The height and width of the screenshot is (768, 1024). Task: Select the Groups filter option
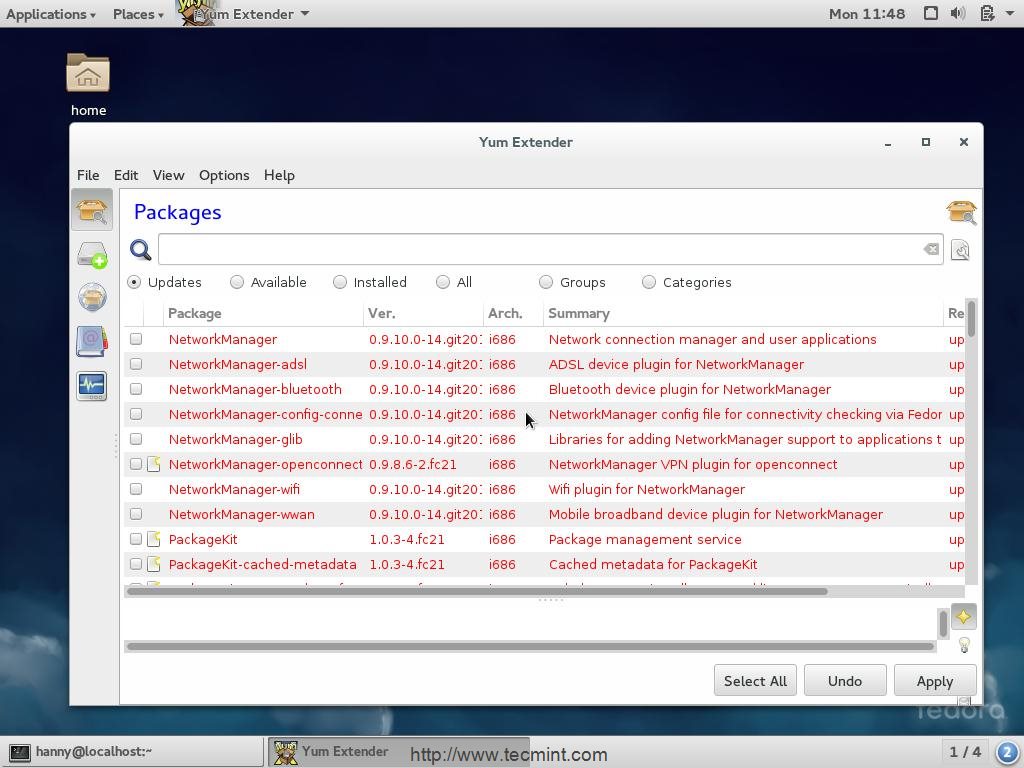click(x=546, y=282)
